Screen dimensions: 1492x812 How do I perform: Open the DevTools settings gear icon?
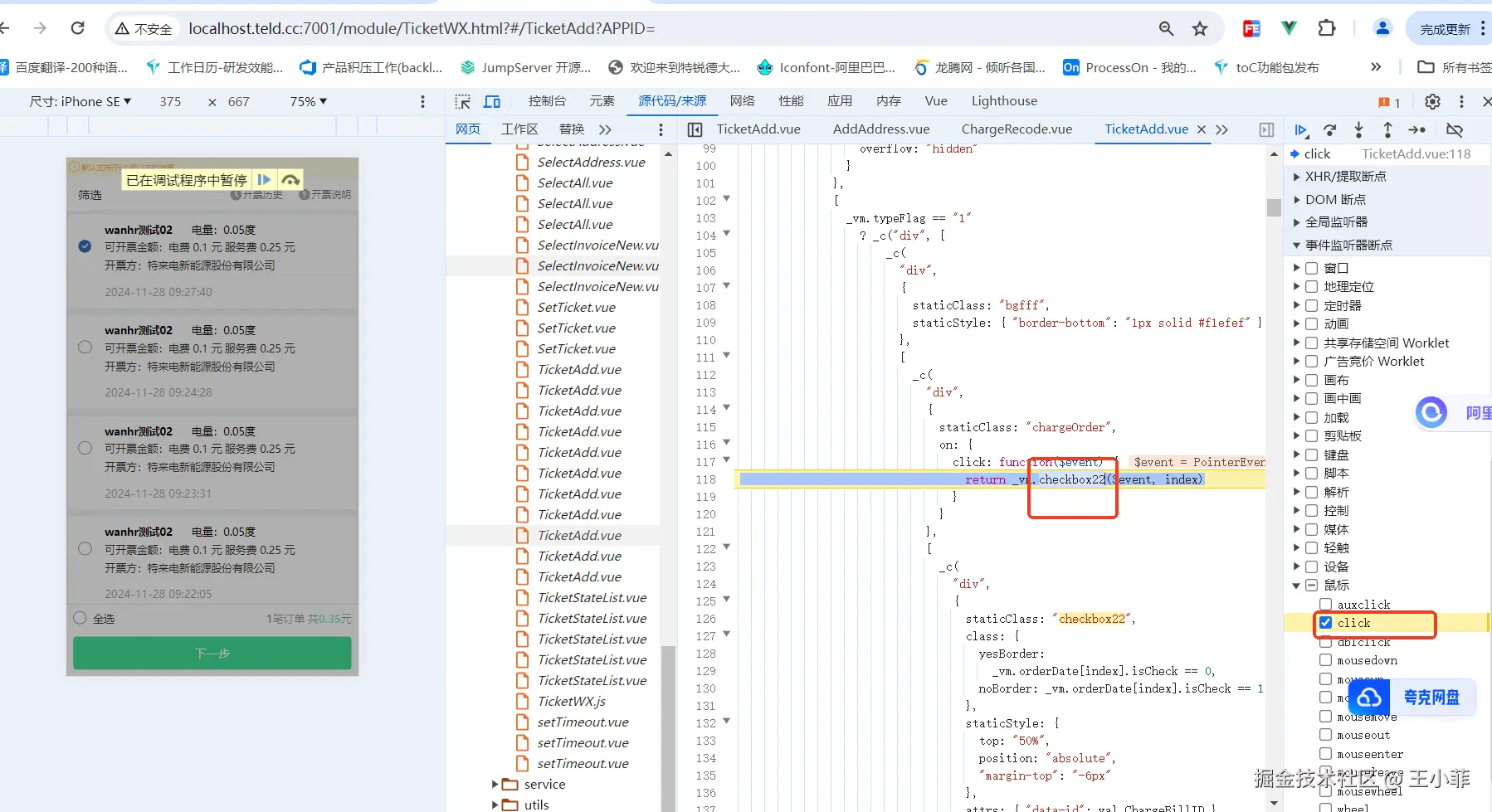point(1432,101)
